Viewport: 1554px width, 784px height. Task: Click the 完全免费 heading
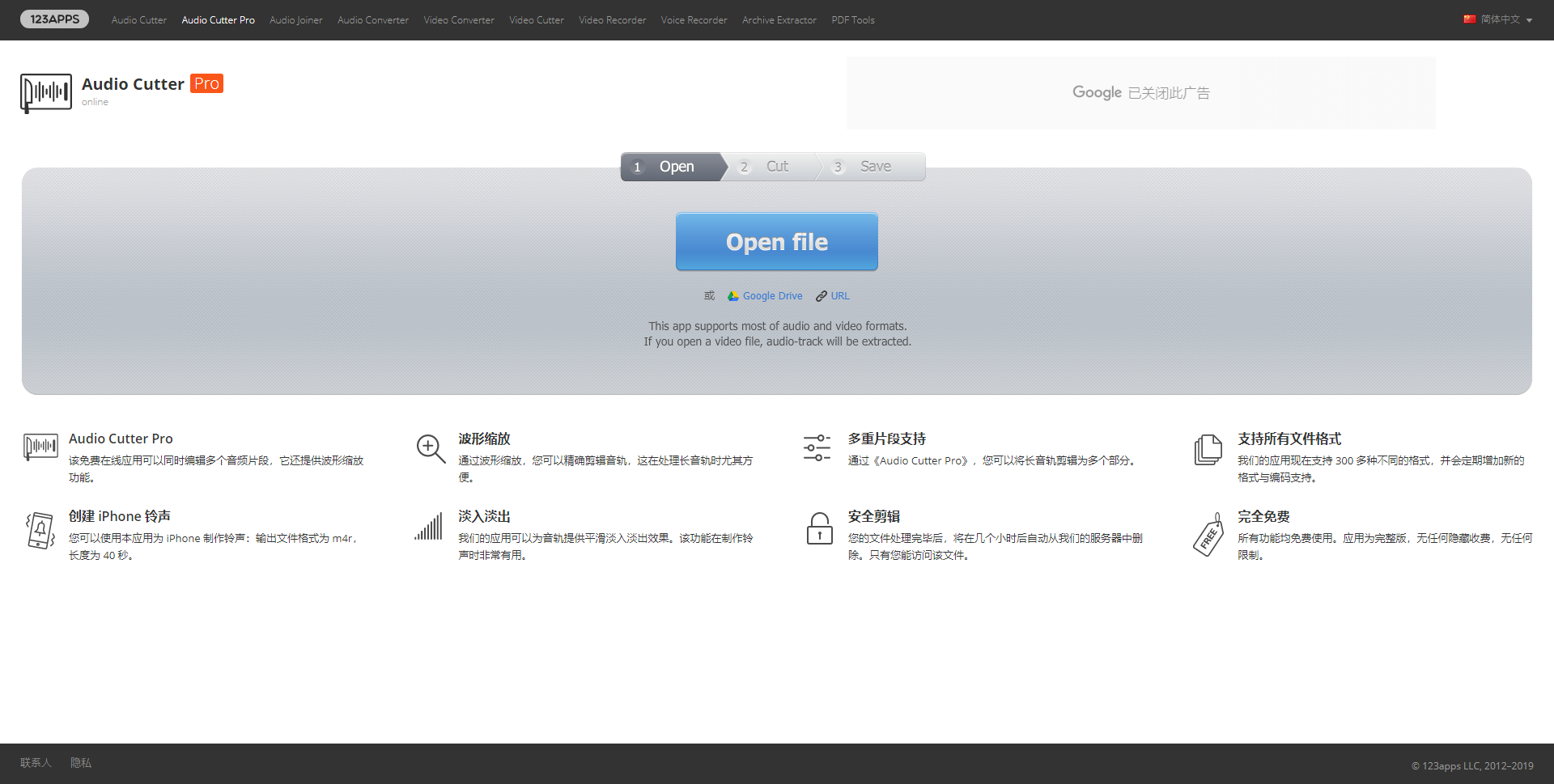[1263, 516]
